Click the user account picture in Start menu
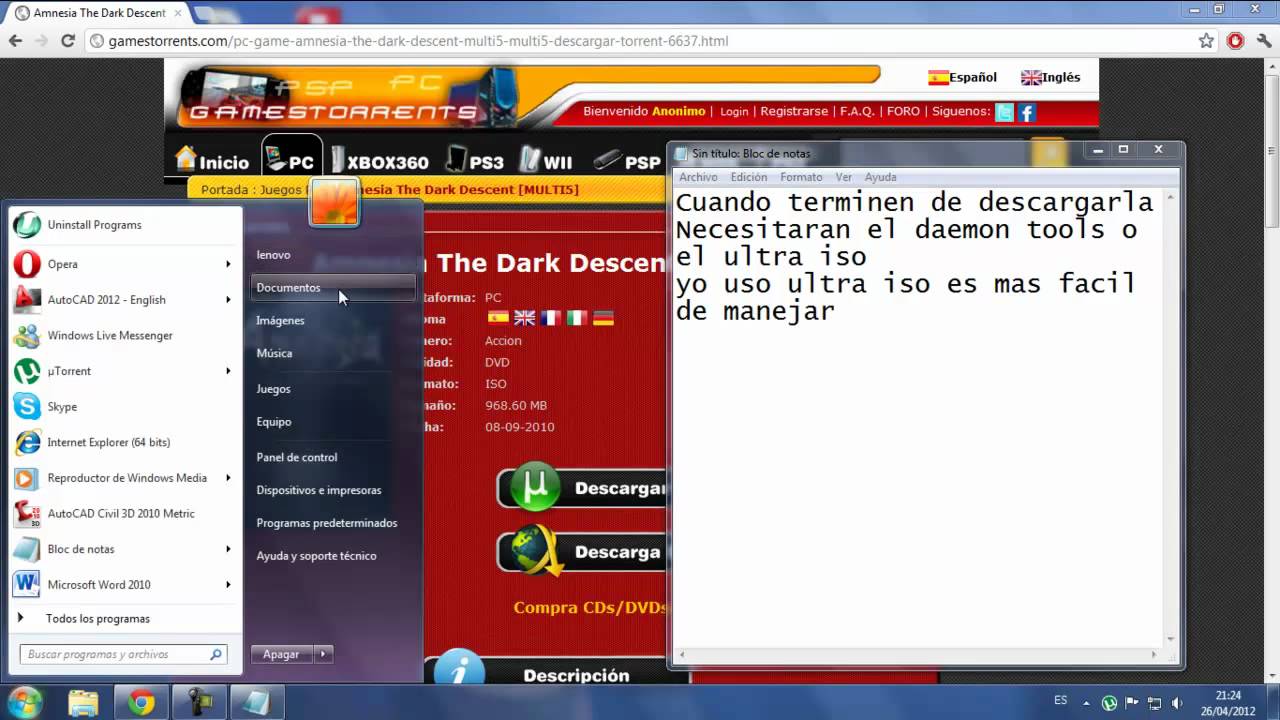Image resolution: width=1280 pixels, height=720 pixels. (334, 203)
